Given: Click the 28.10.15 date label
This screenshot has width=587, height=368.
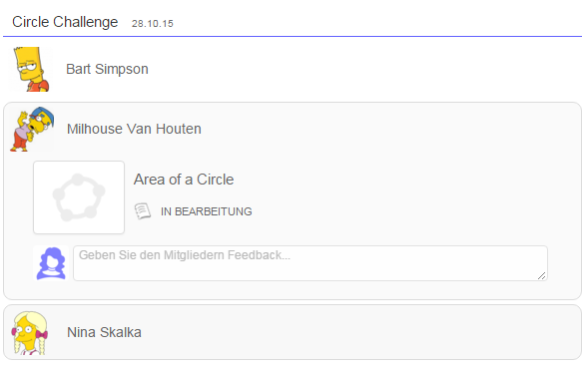Looking at the screenshot, I should click(x=152, y=24).
